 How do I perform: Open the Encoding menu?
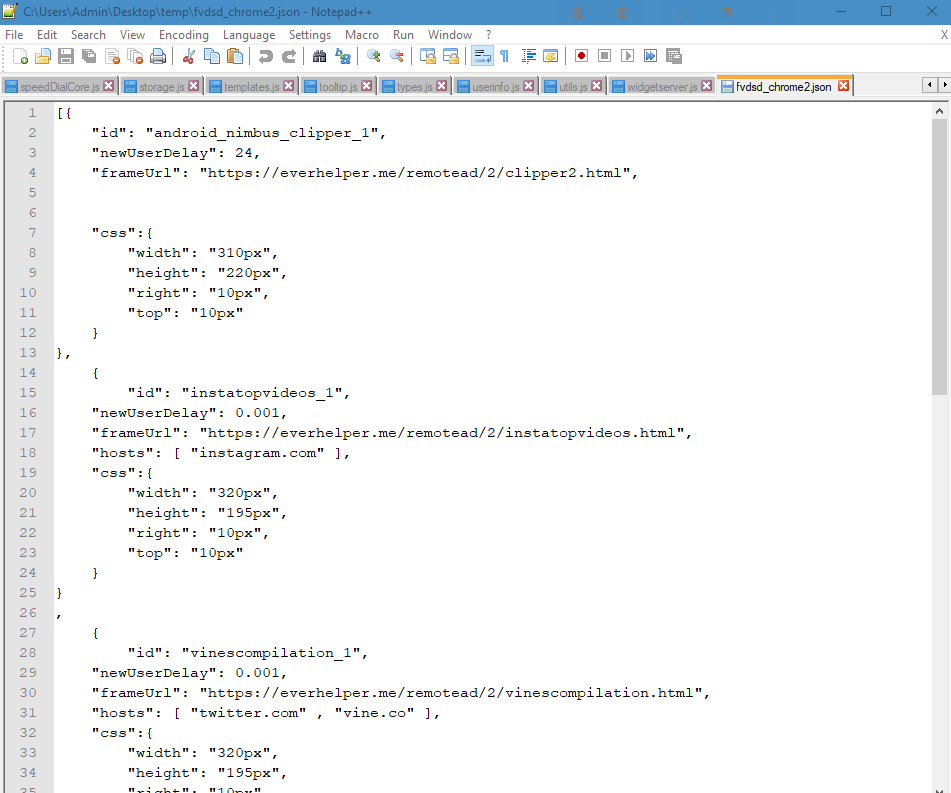click(184, 35)
